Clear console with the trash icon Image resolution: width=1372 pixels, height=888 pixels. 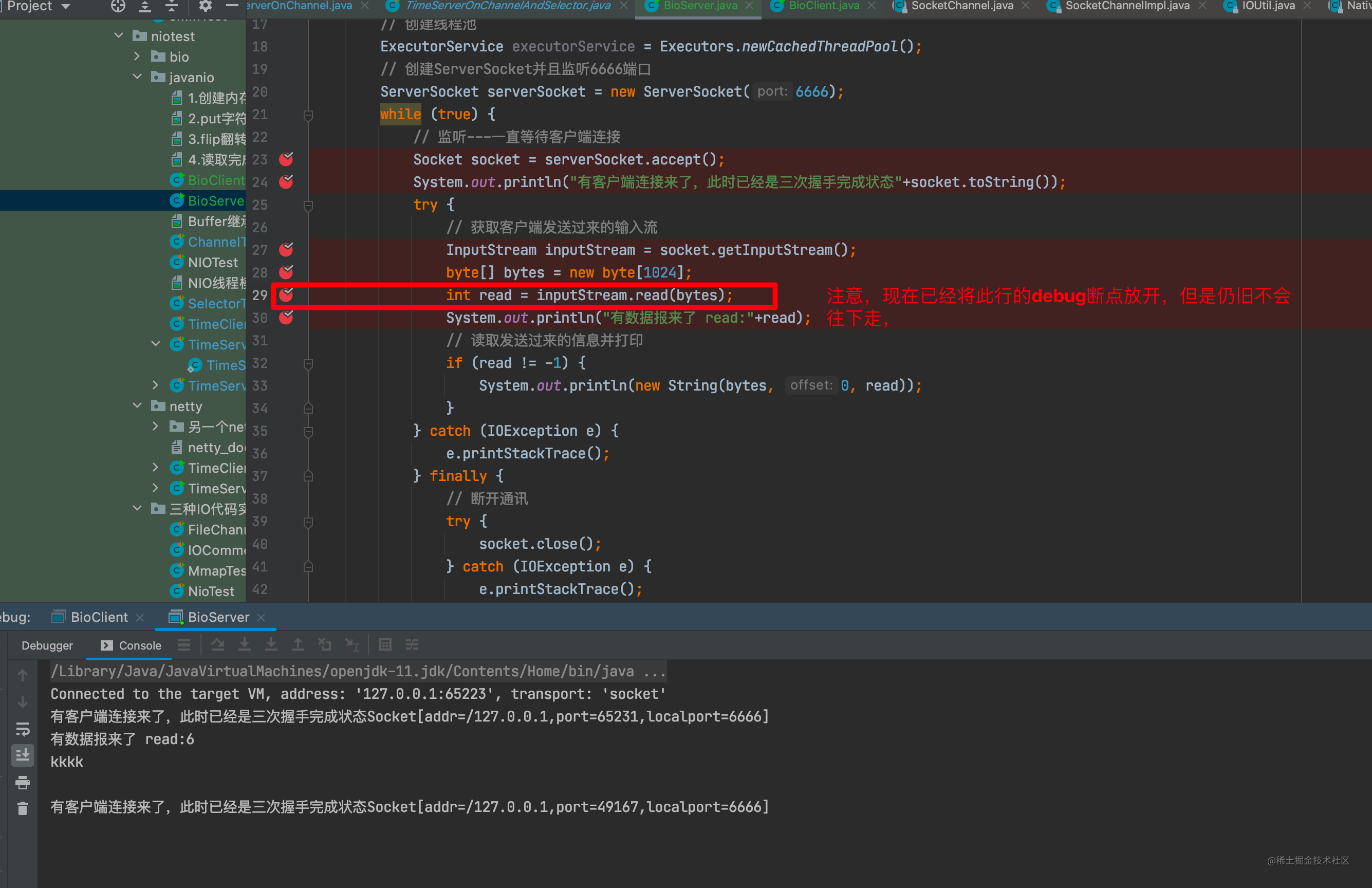(23, 808)
